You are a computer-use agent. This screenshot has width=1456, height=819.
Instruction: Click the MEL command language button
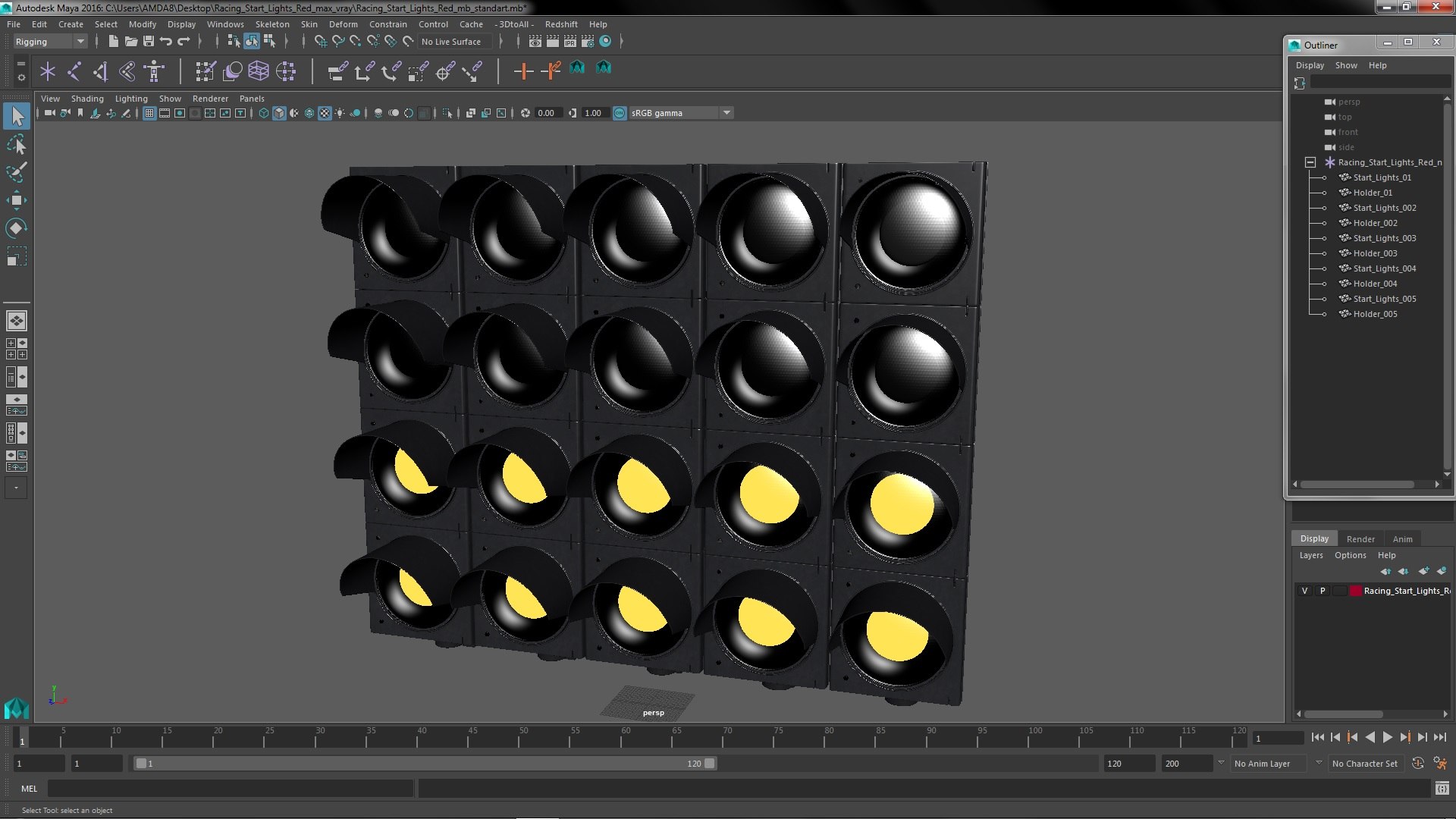tap(29, 789)
